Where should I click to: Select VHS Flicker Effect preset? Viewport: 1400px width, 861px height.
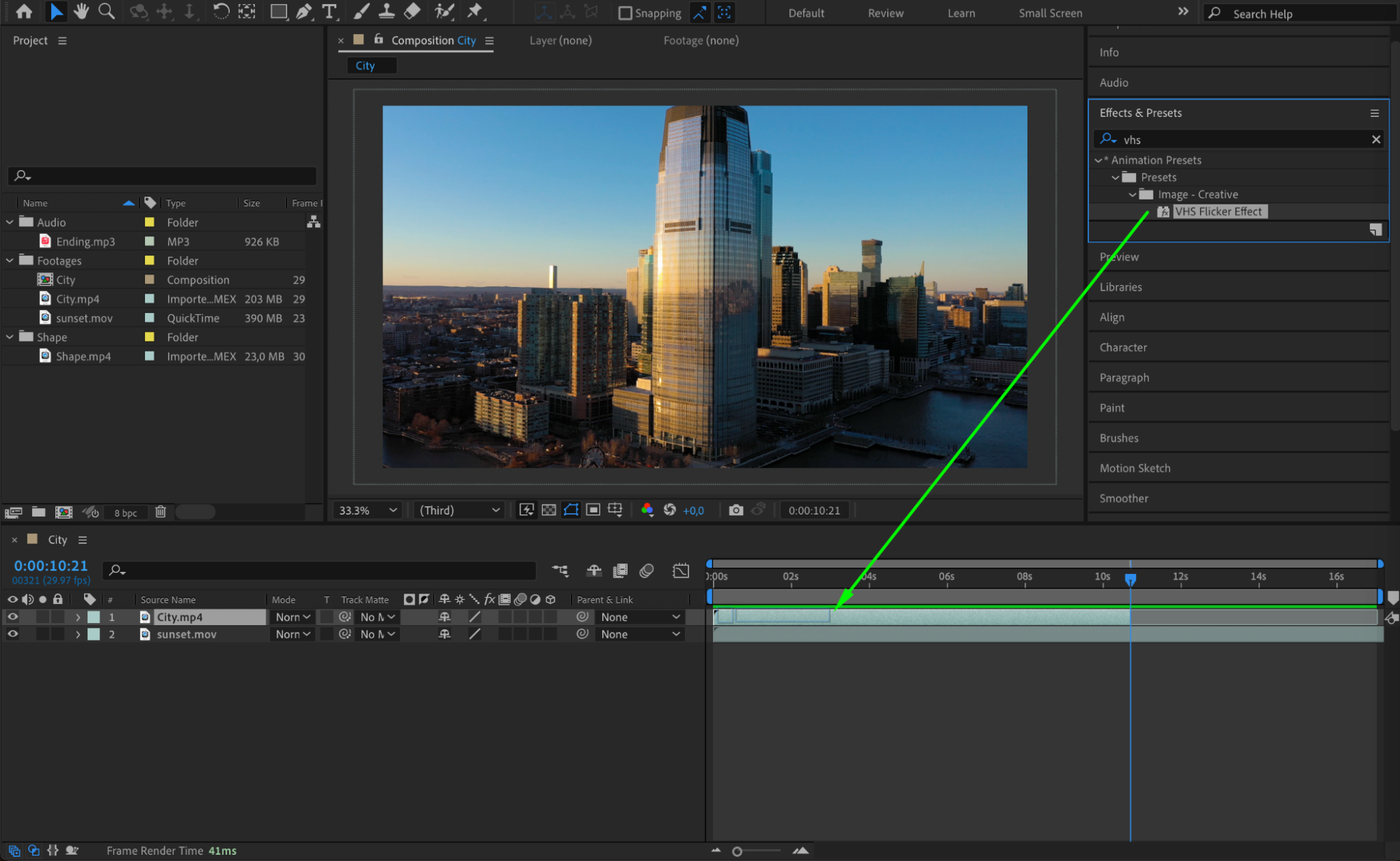pyautogui.click(x=1218, y=211)
